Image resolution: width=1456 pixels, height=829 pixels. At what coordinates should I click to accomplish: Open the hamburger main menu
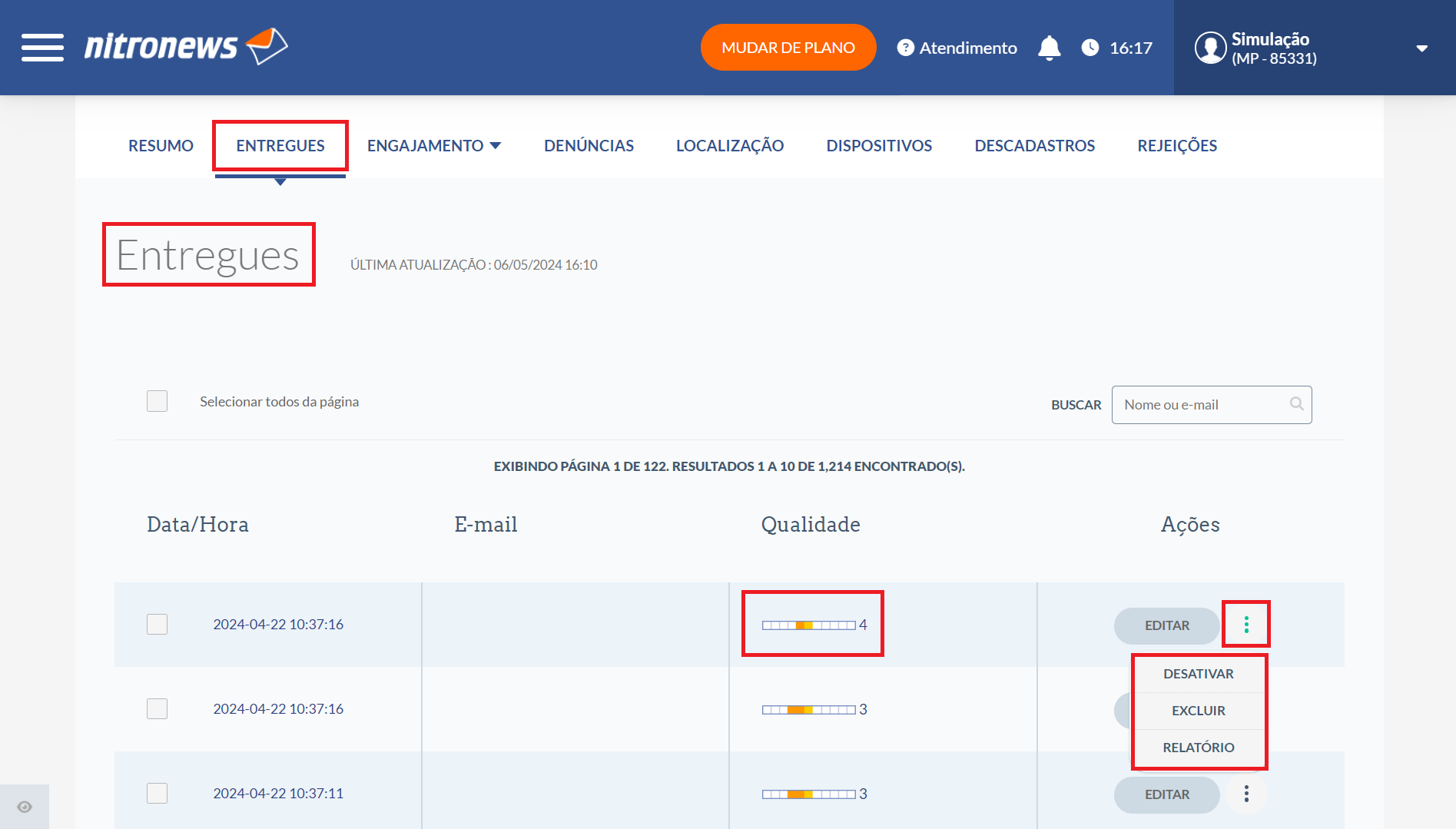[x=42, y=48]
